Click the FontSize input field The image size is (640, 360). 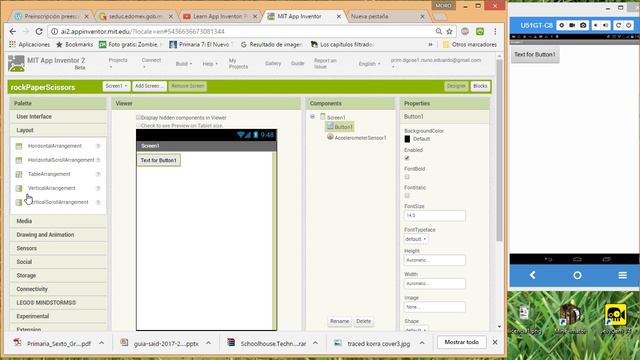pyautogui.click(x=434, y=215)
